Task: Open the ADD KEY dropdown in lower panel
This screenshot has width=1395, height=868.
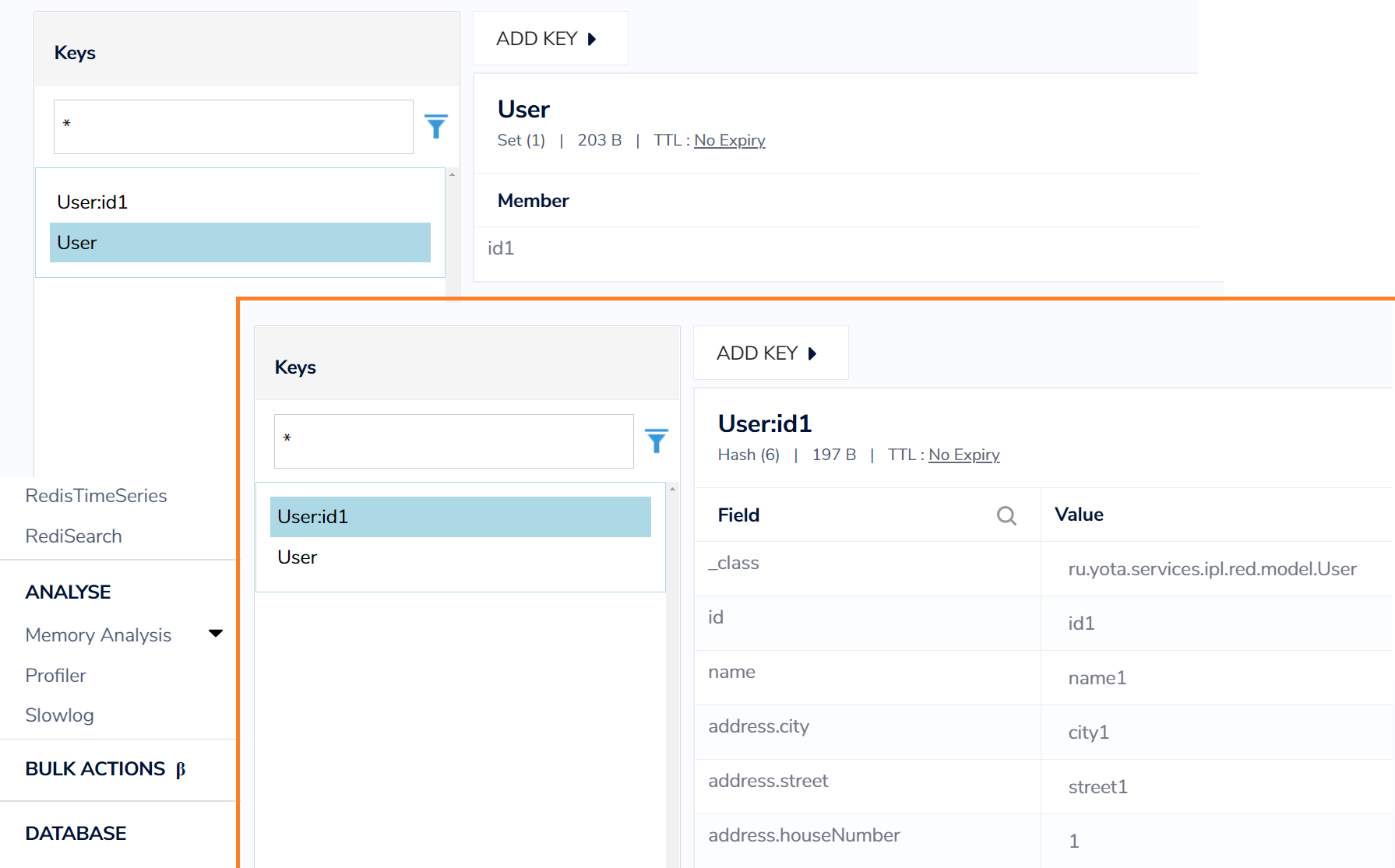Action: pyautogui.click(x=769, y=353)
